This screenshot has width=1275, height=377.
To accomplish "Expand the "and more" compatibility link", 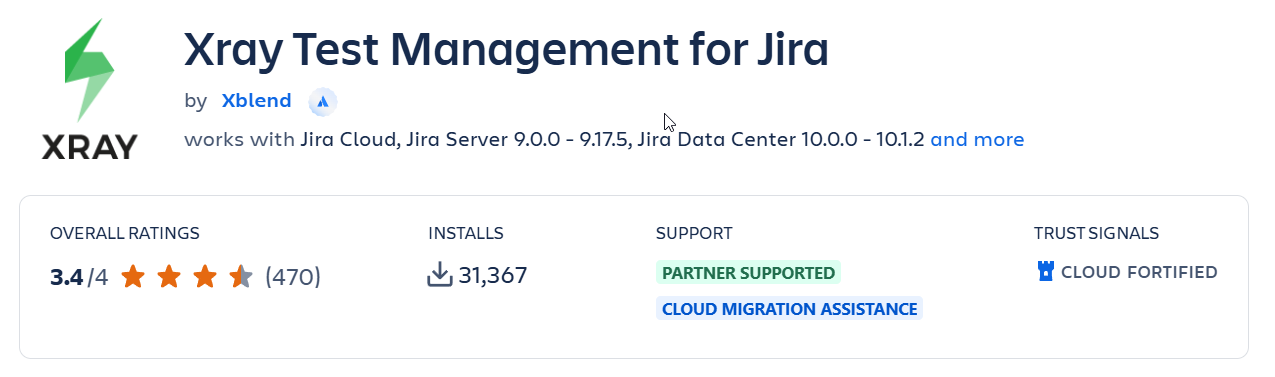I will click(x=977, y=140).
